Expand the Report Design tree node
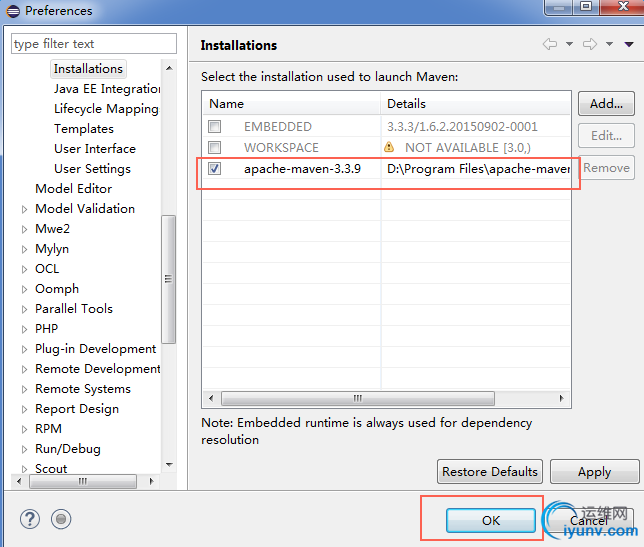 (24, 409)
